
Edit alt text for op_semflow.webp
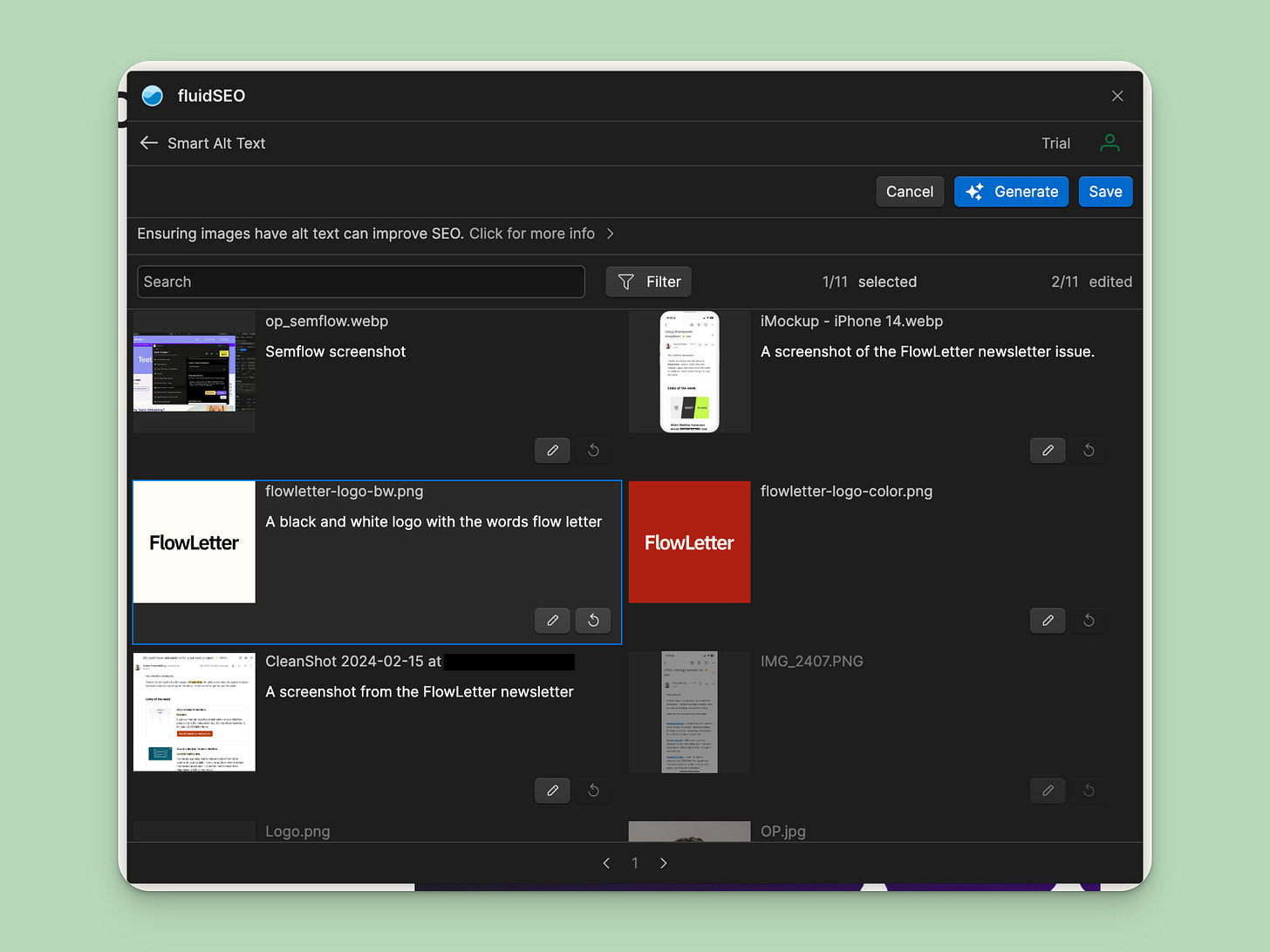coord(553,451)
